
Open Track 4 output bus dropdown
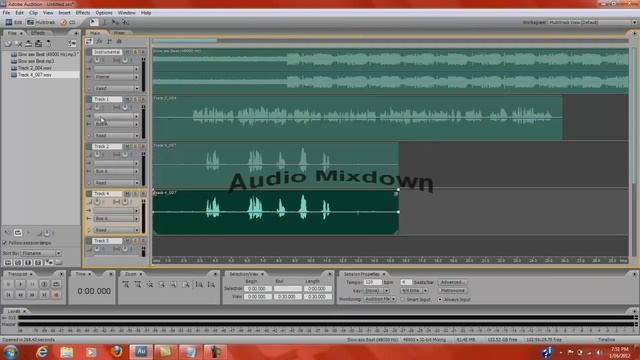pos(117,218)
